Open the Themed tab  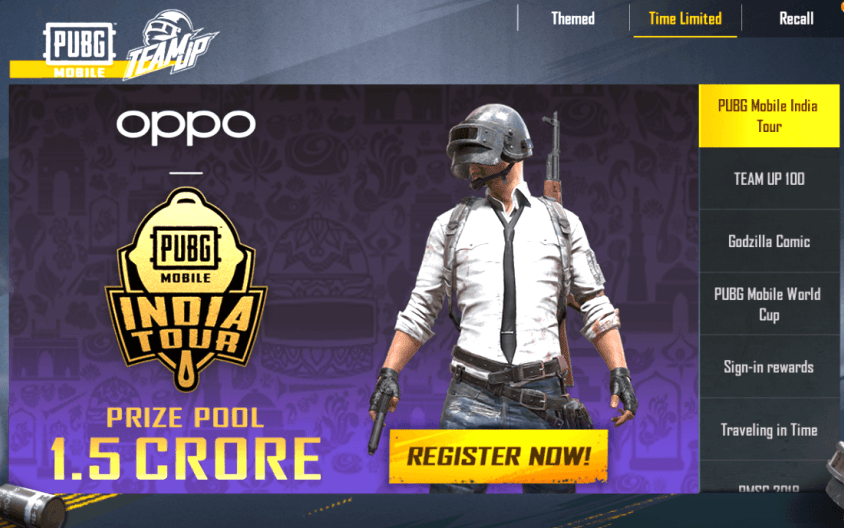coord(573,19)
